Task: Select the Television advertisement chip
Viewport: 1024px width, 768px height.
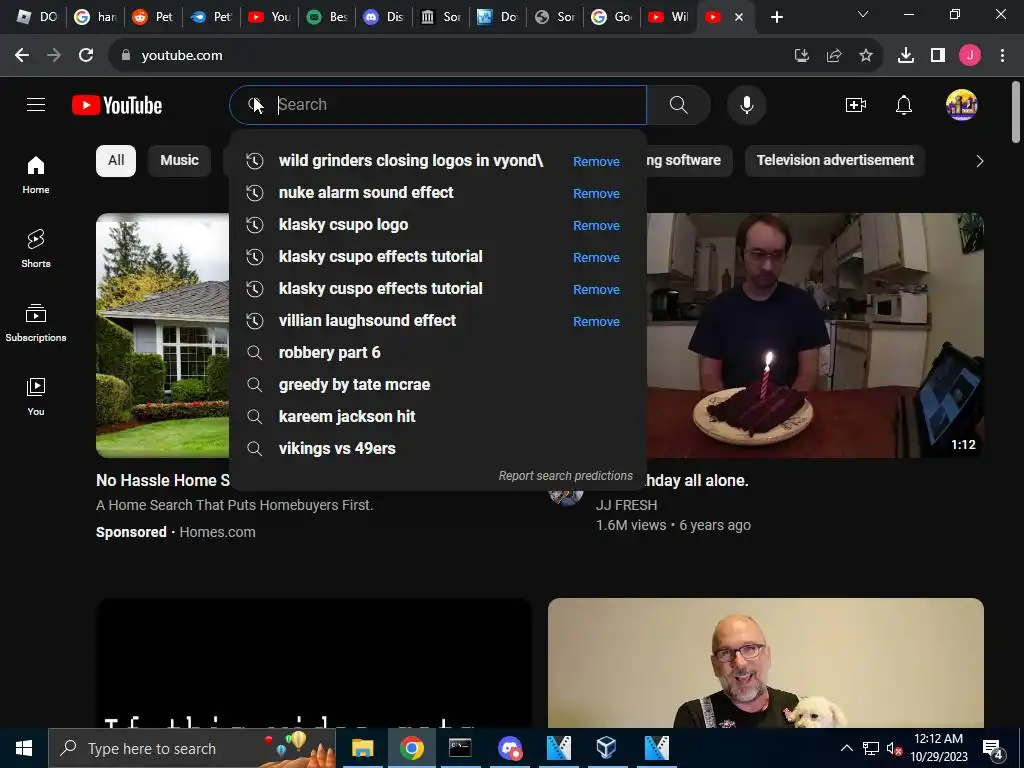Action: pyautogui.click(x=835, y=161)
